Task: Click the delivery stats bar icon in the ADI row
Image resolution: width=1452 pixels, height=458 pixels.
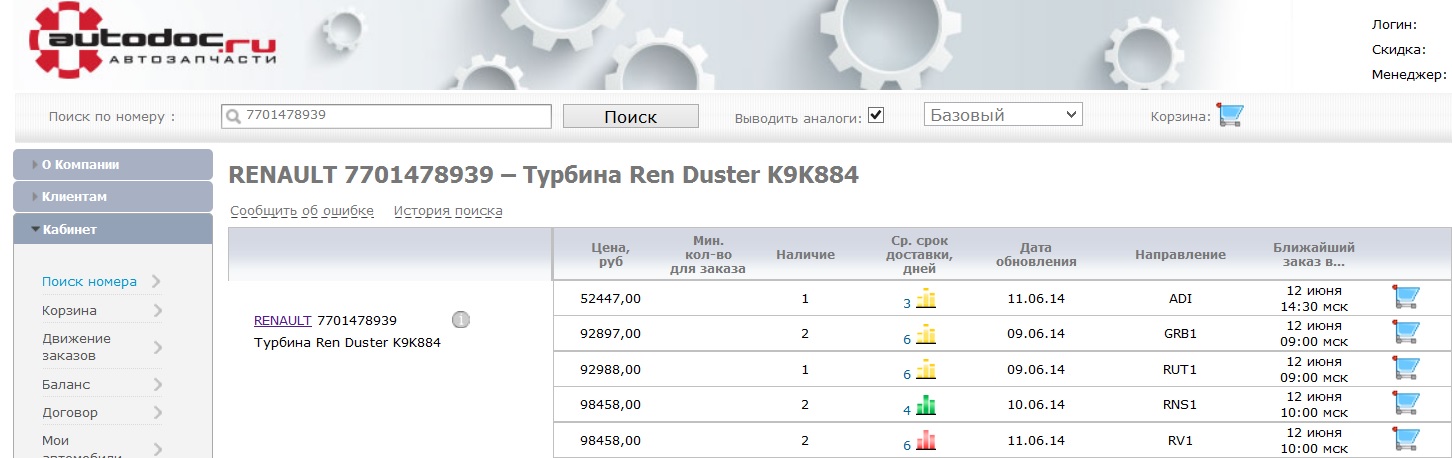Action: (926, 298)
